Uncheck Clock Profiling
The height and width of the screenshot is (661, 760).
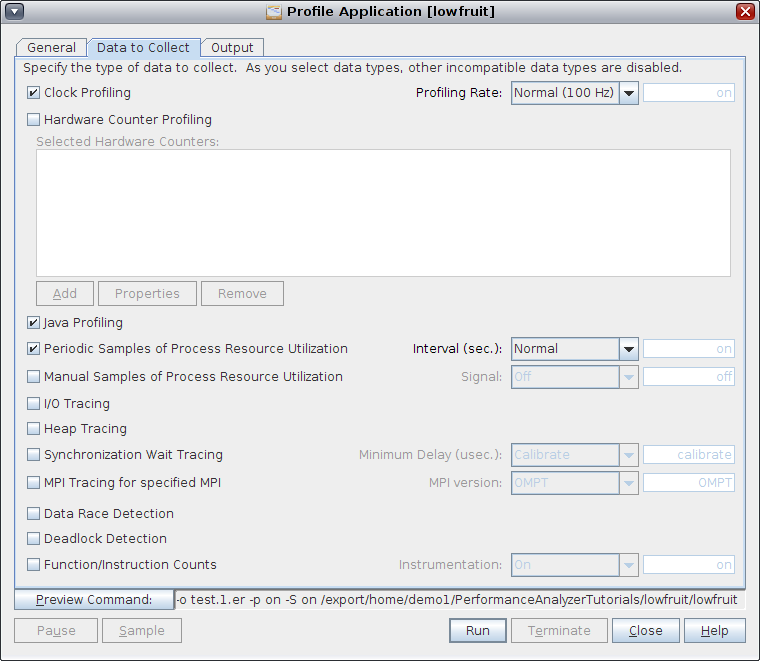[x=33, y=93]
